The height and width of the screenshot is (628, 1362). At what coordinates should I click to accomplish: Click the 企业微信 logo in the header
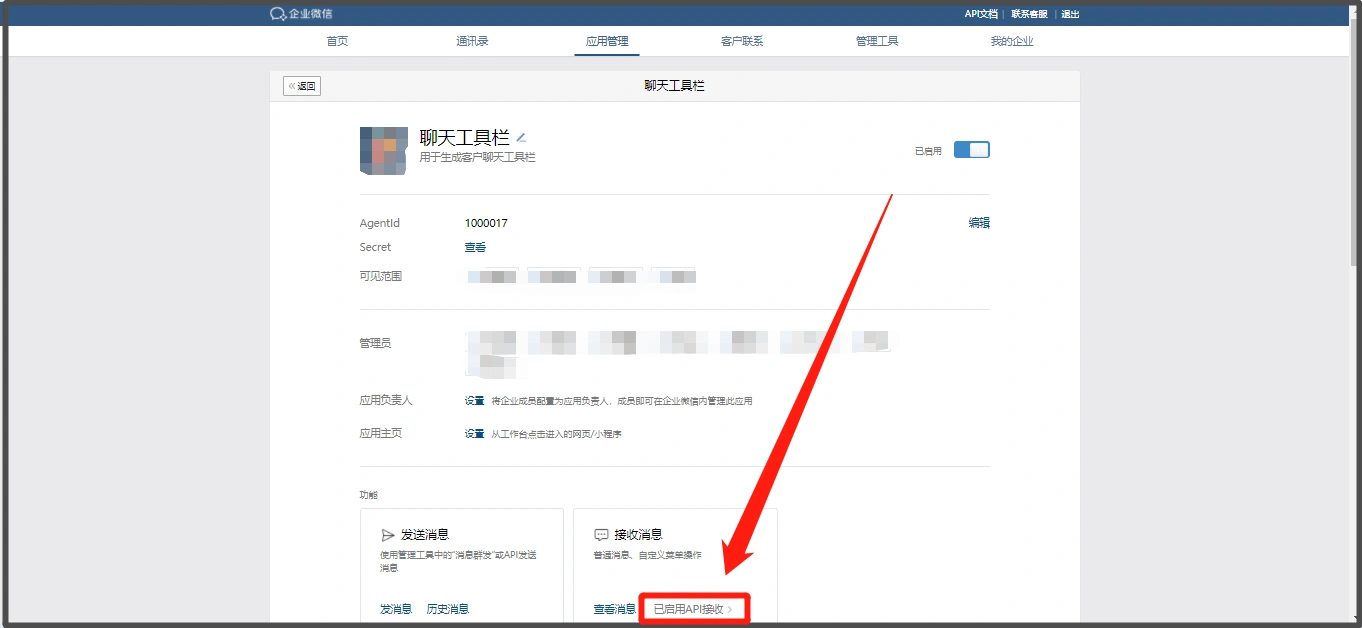click(301, 14)
